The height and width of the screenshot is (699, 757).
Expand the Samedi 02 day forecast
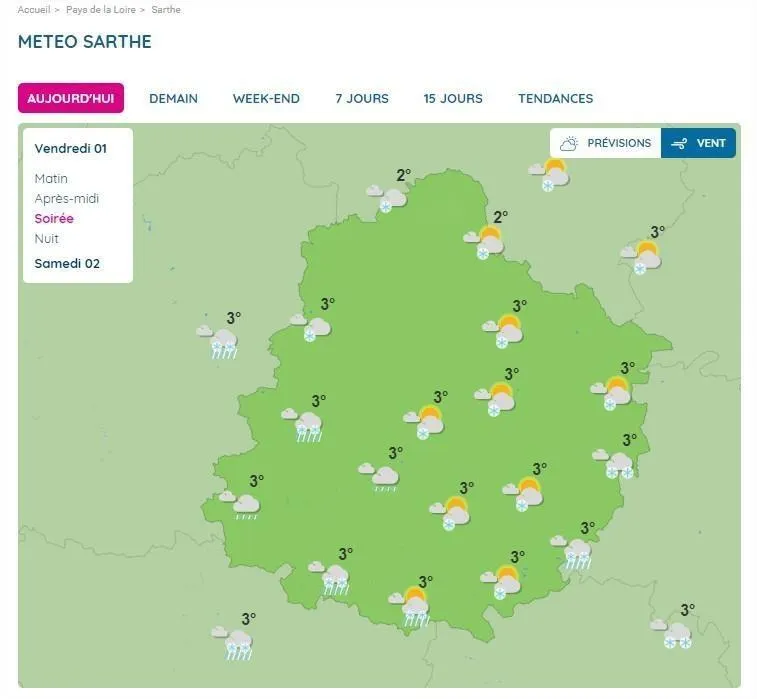click(67, 264)
